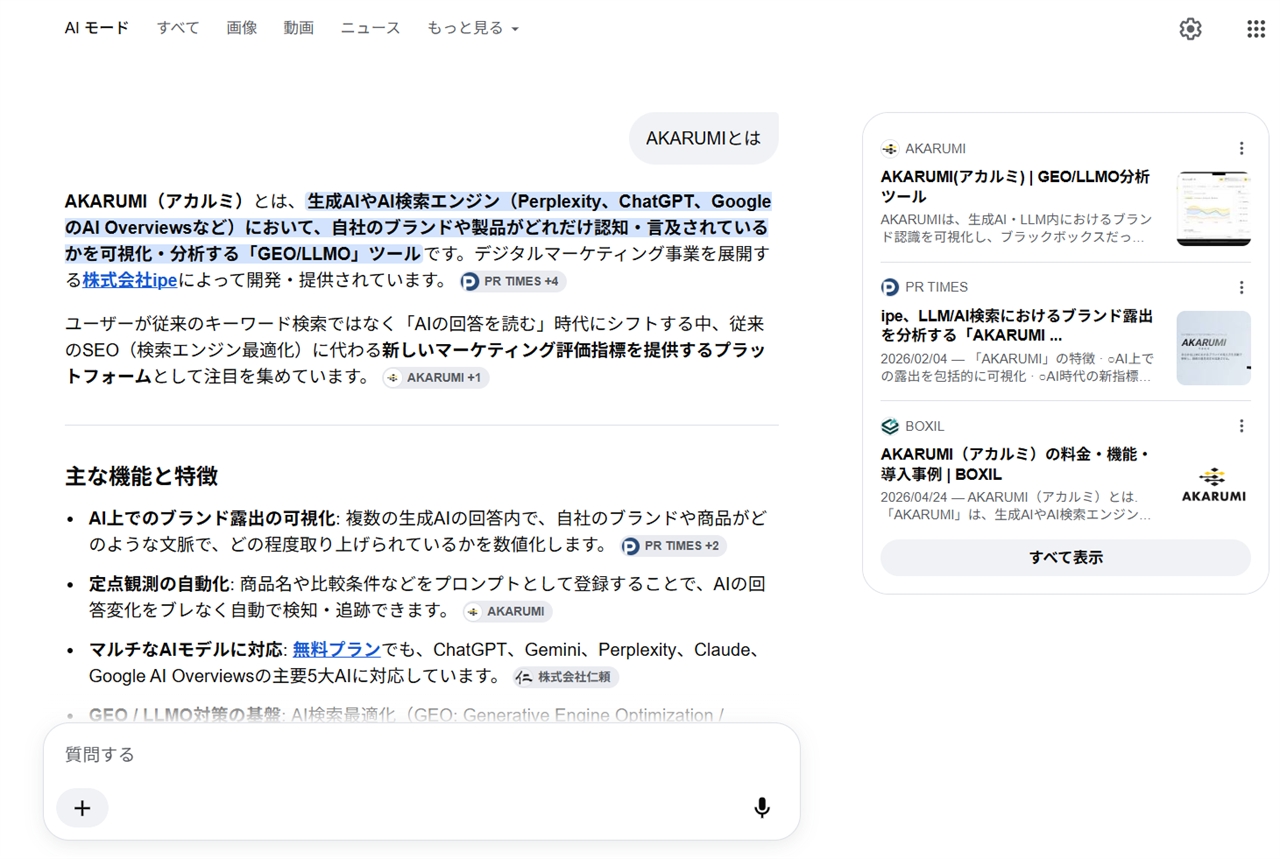Open AKARUMI（アカルミ）の料金・機能 BOXIL result
The width and height of the screenshot is (1280, 859).
1015,464
